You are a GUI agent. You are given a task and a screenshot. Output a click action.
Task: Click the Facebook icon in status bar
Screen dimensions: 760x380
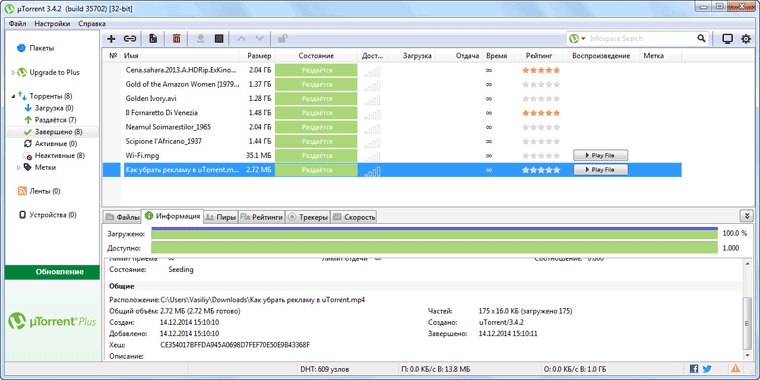tap(694, 368)
